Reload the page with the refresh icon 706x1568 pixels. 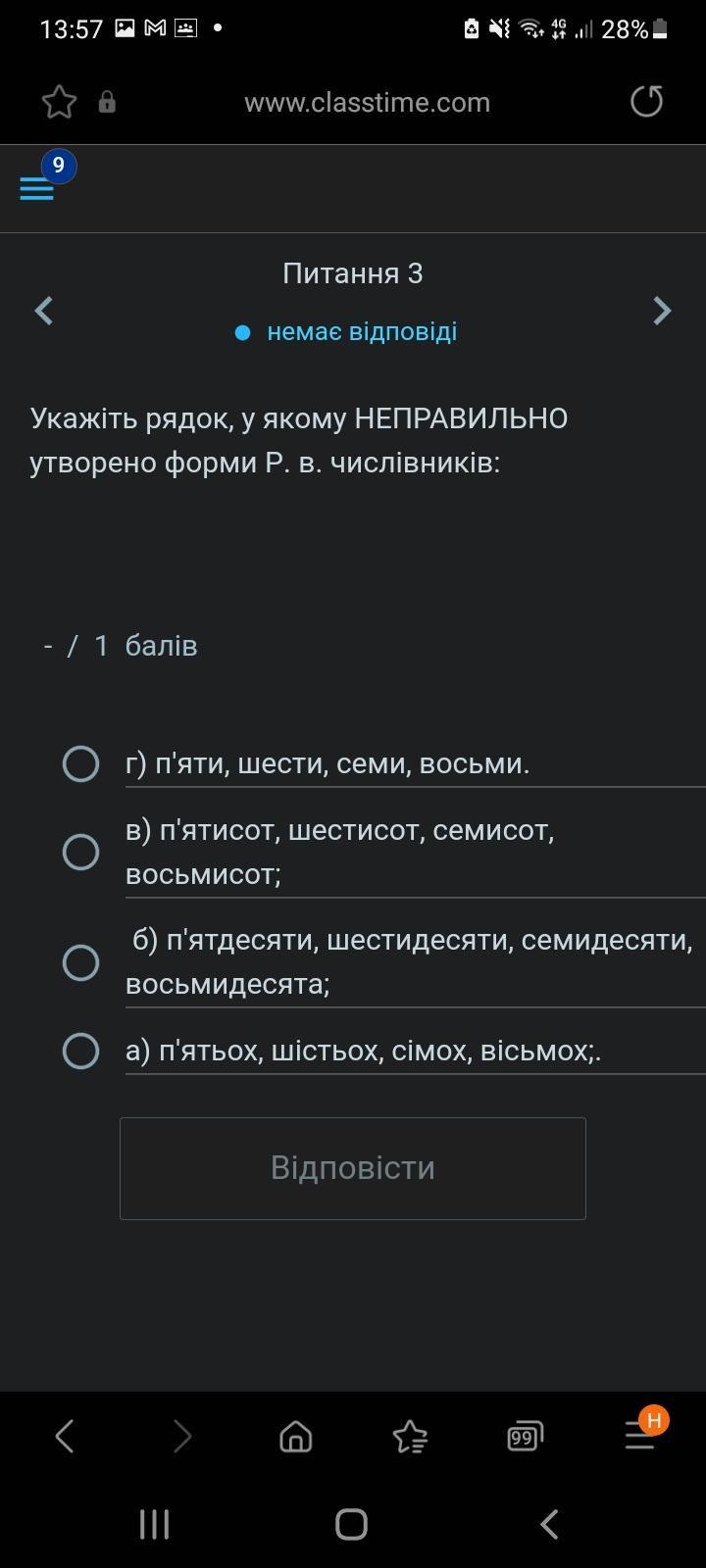[646, 101]
